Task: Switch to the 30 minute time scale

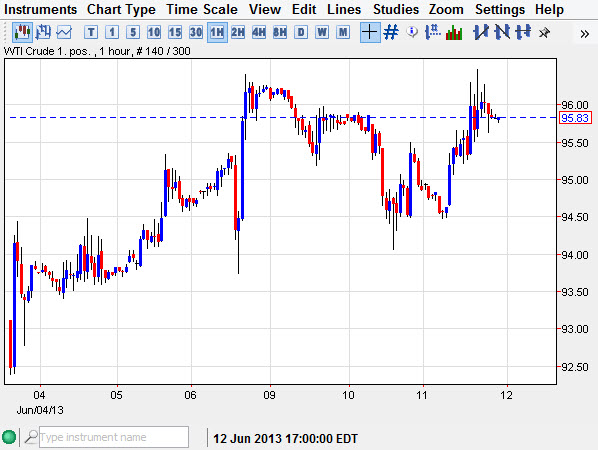Action: point(196,32)
